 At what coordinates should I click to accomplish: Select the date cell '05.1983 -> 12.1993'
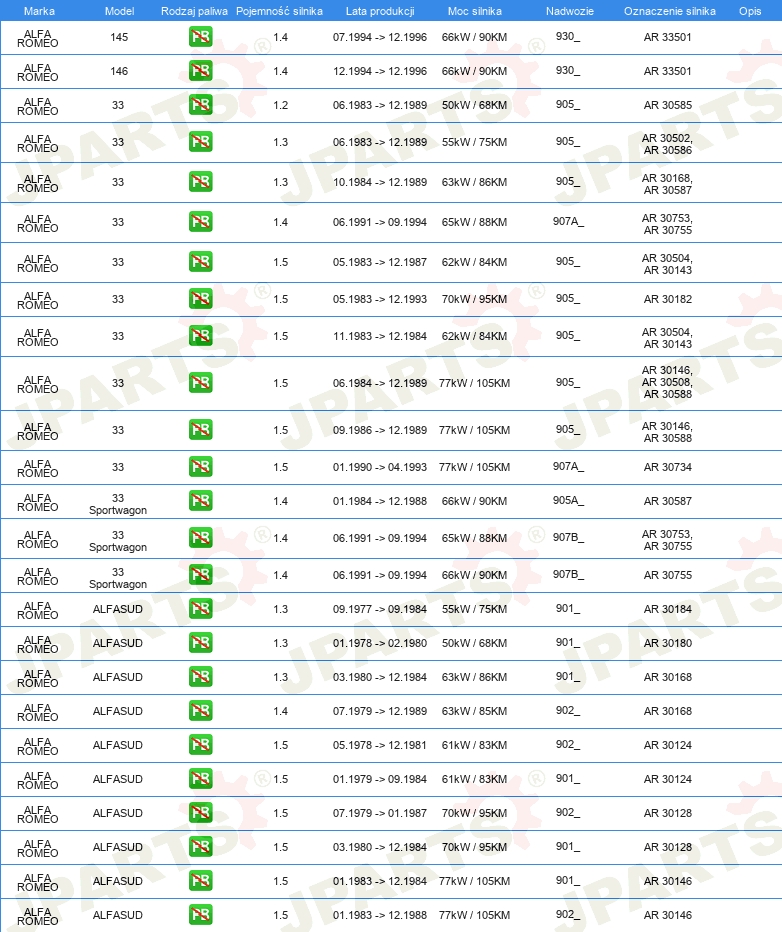point(380,298)
